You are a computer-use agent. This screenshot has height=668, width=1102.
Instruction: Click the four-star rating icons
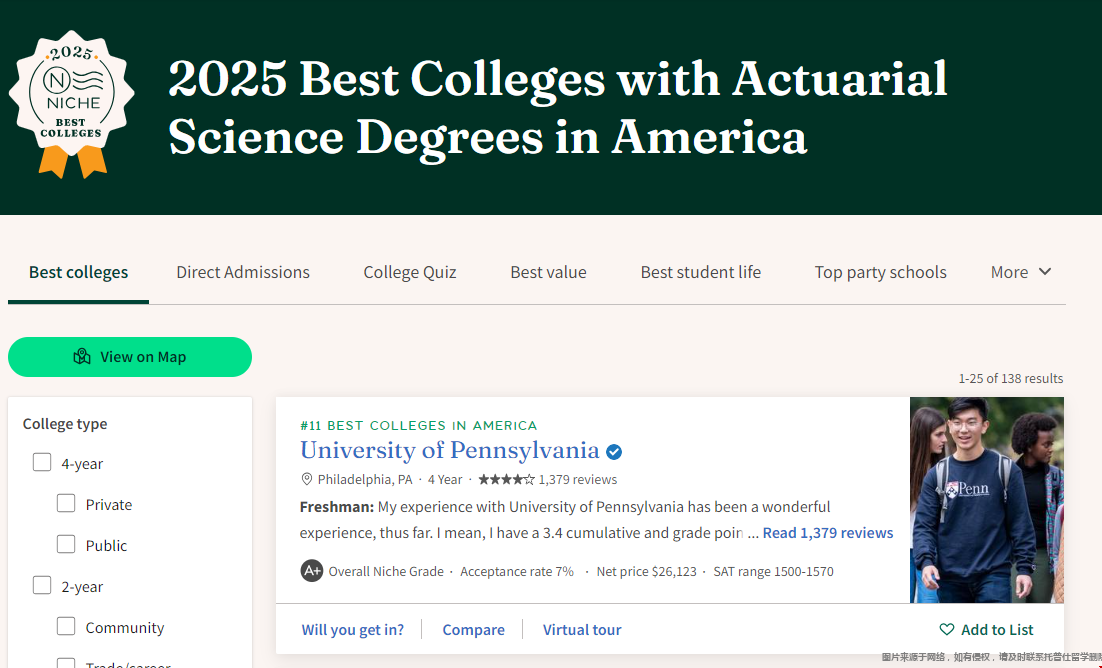[x=506, y=480]
